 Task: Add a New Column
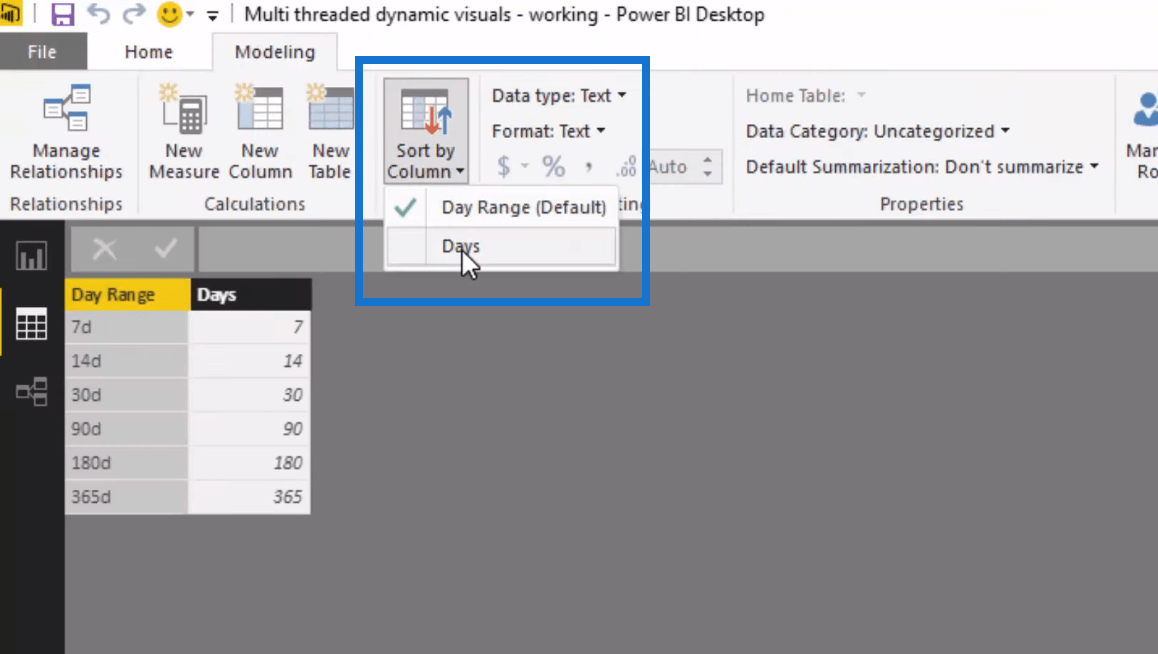coord(260,131)
